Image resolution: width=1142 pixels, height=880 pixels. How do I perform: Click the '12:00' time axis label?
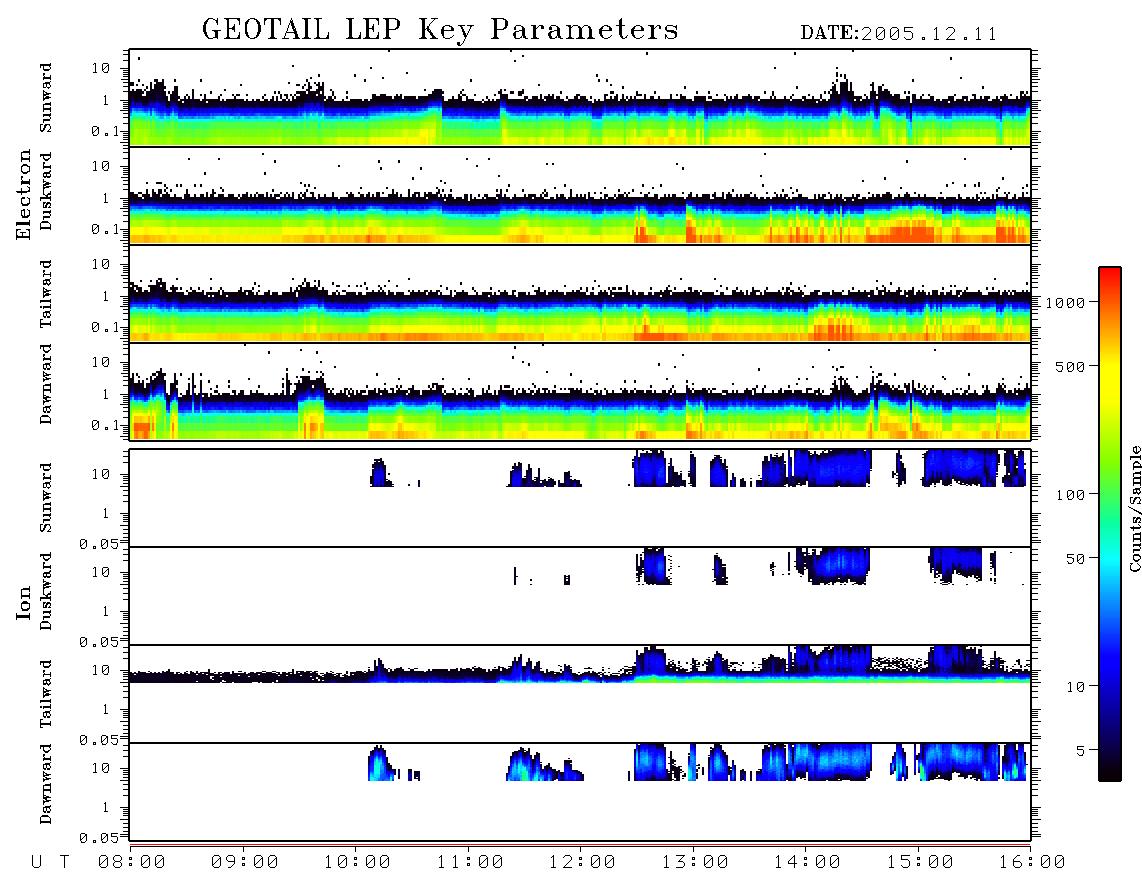coord(582,863)
